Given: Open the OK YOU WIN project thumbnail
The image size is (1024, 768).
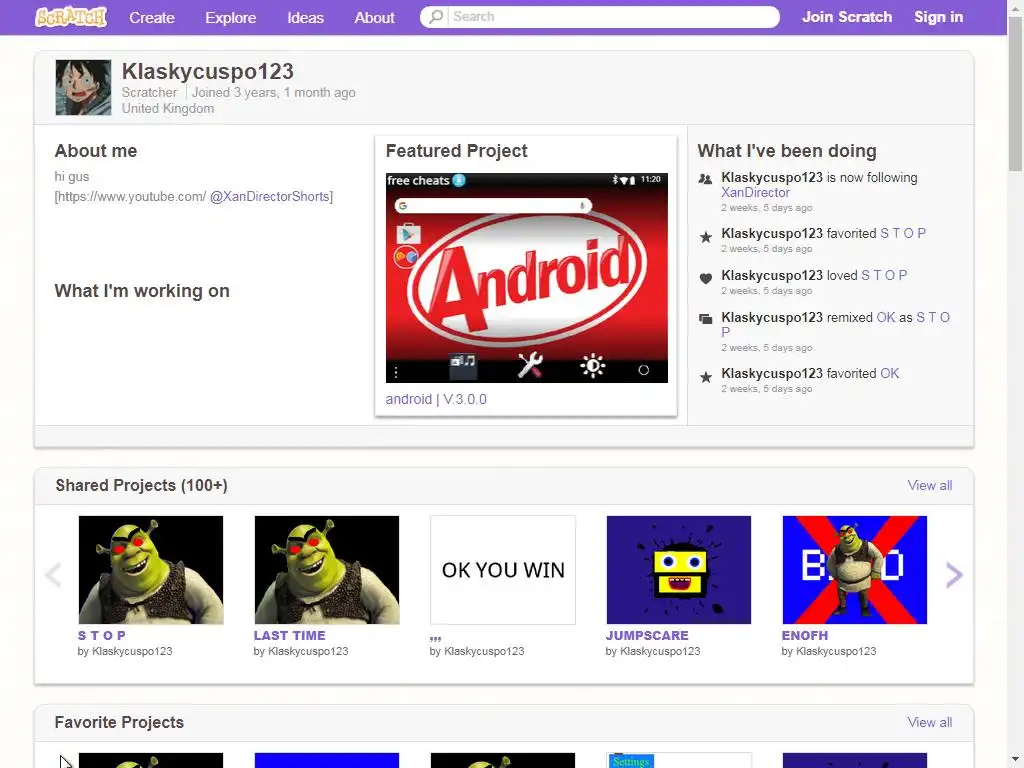Looking at the screenshot, I should coord(503,570).
